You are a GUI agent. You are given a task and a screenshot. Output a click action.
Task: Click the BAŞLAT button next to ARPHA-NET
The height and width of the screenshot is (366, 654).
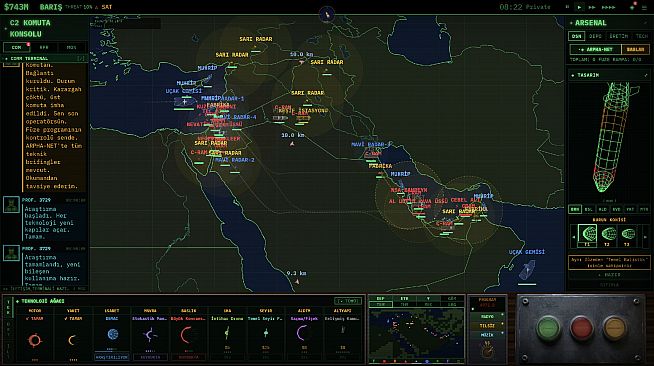pos(635,49)
